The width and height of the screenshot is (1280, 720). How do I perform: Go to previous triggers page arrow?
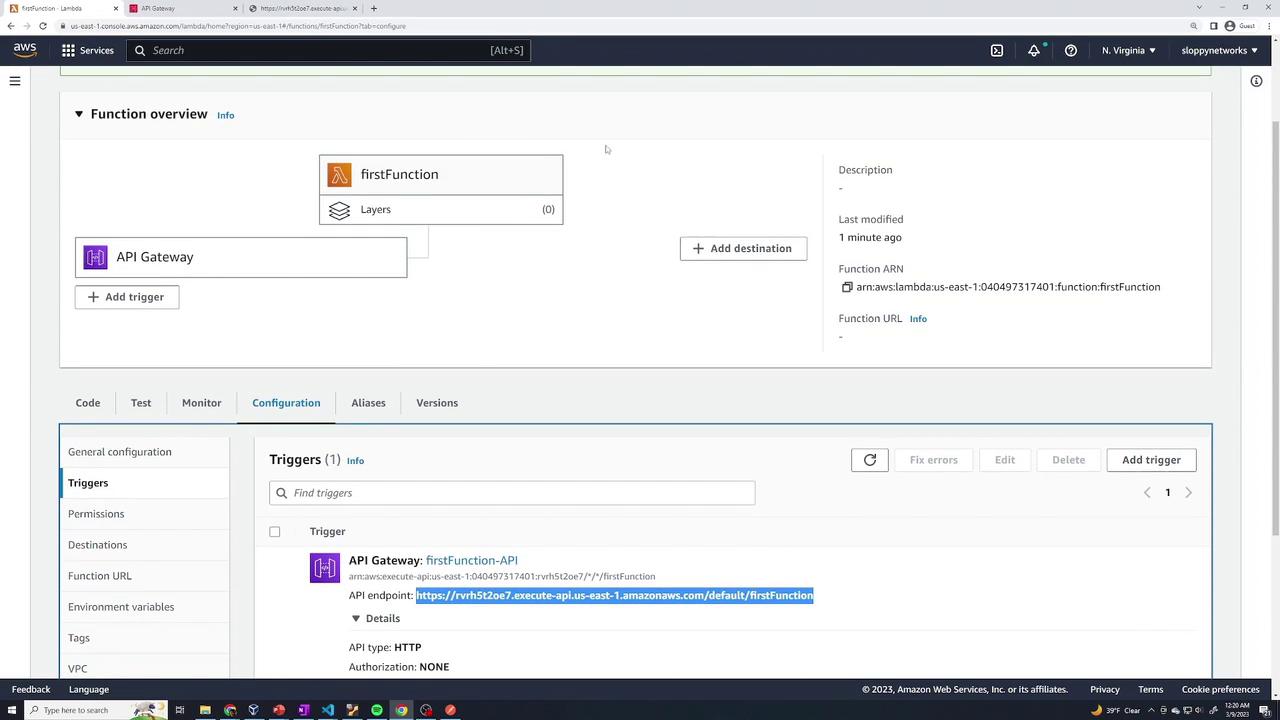tap(1147, 493)
